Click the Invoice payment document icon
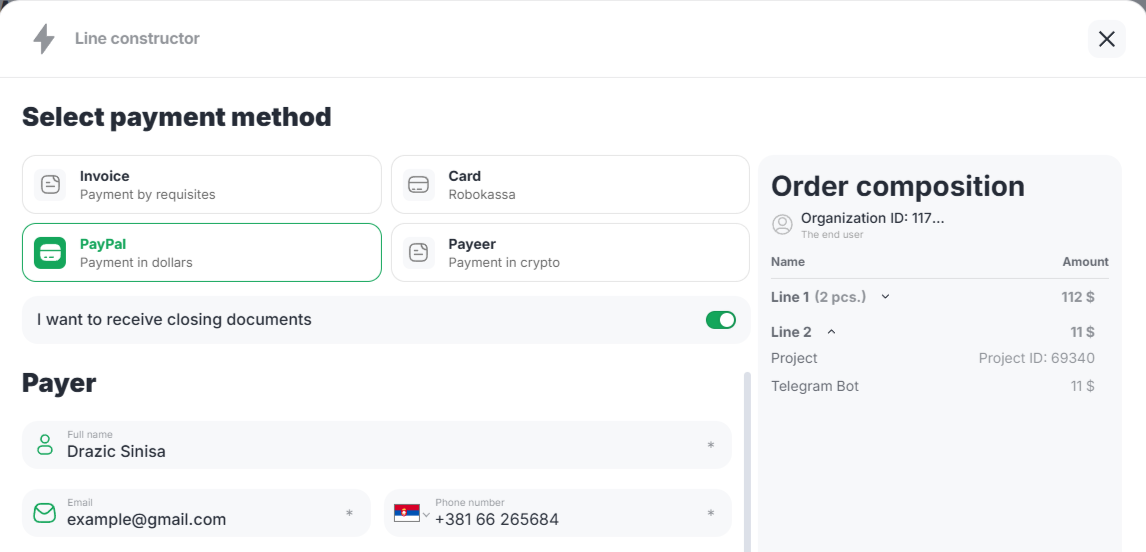Image resolution: width=1146 pixels, height=552 pixels. point(50,185)
